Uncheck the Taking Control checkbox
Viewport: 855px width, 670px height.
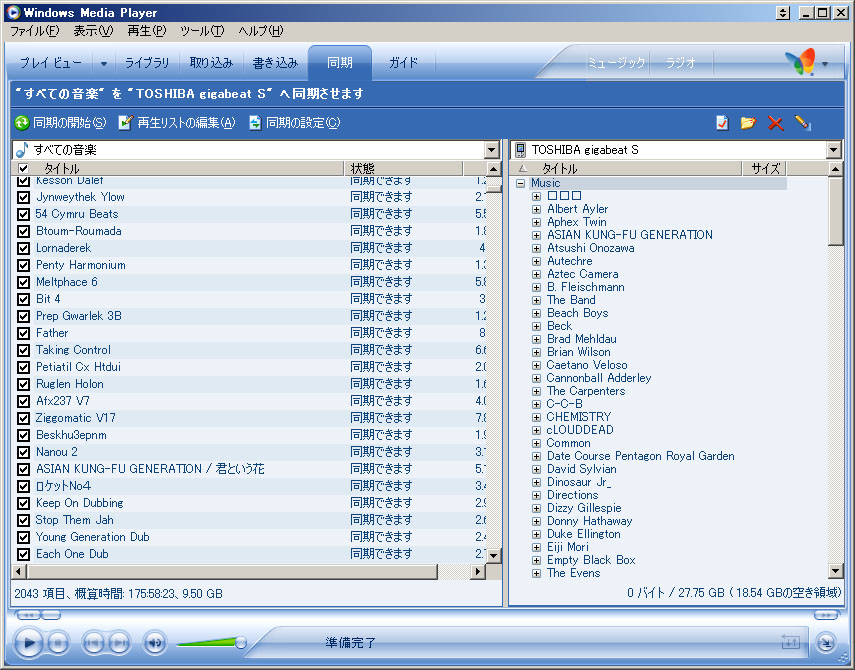pyautogui.click(x=23, y=350)
